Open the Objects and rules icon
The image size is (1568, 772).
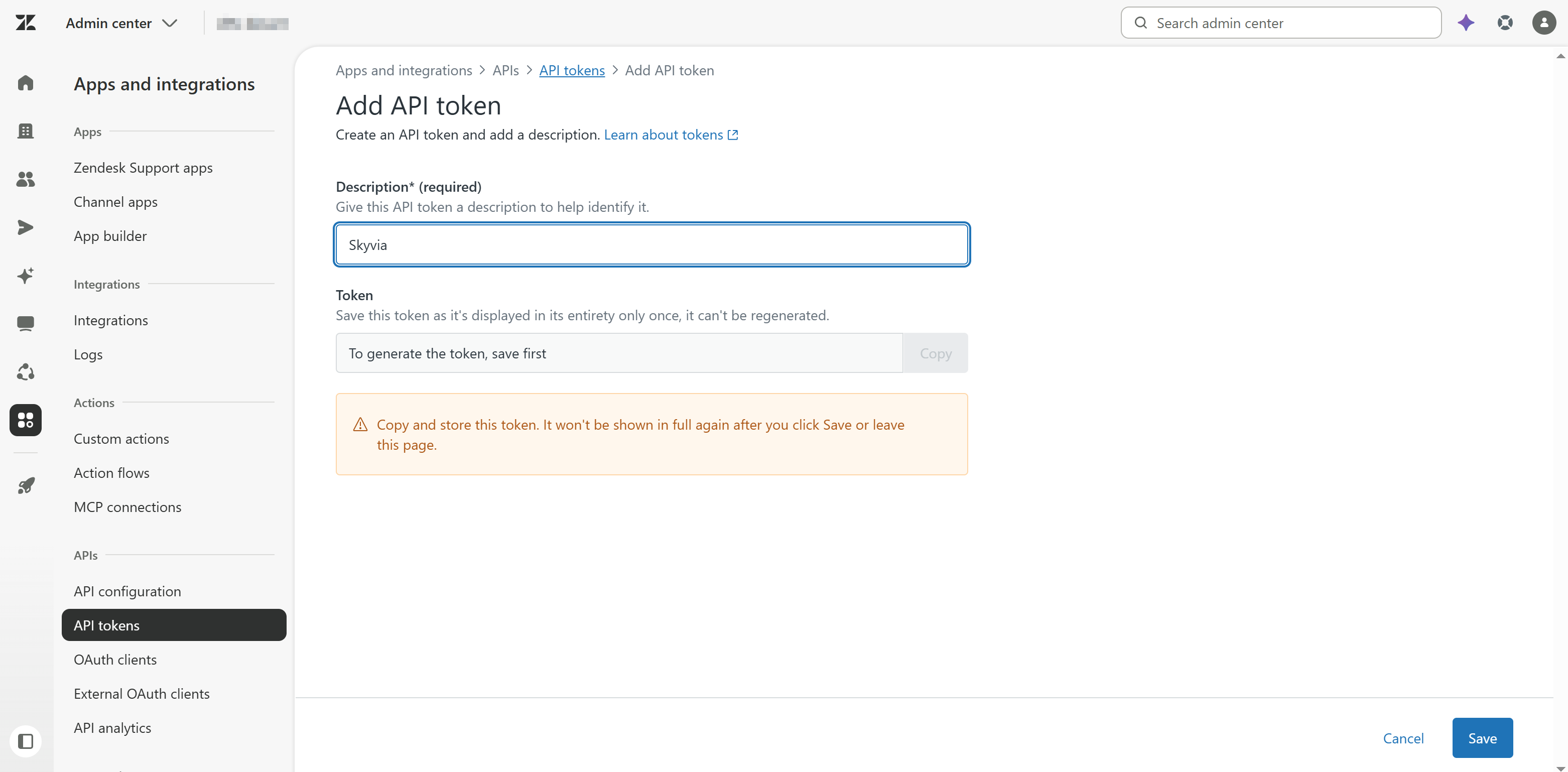pyautogui.click(x=26, y=372)
